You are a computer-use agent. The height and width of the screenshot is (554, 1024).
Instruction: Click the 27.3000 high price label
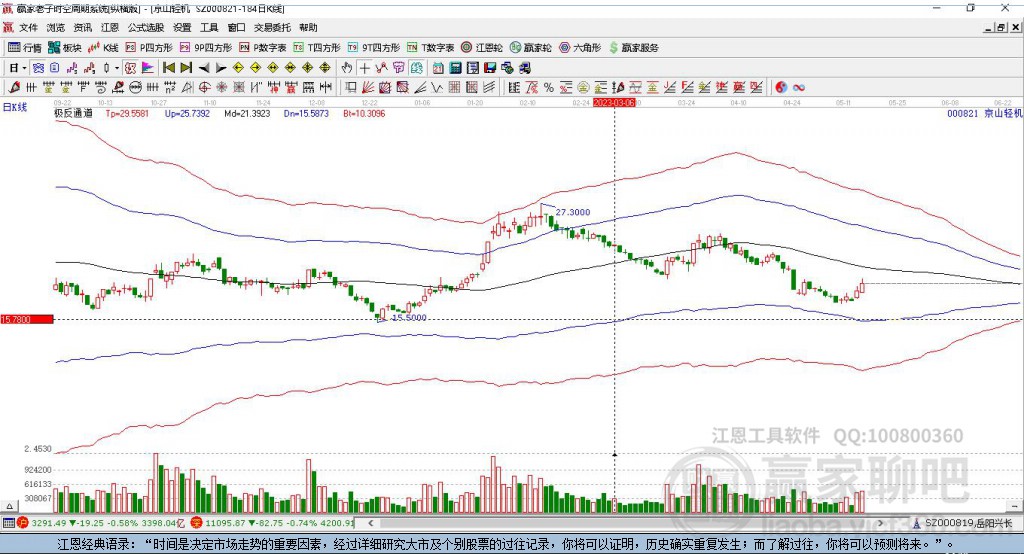[573, 212]
